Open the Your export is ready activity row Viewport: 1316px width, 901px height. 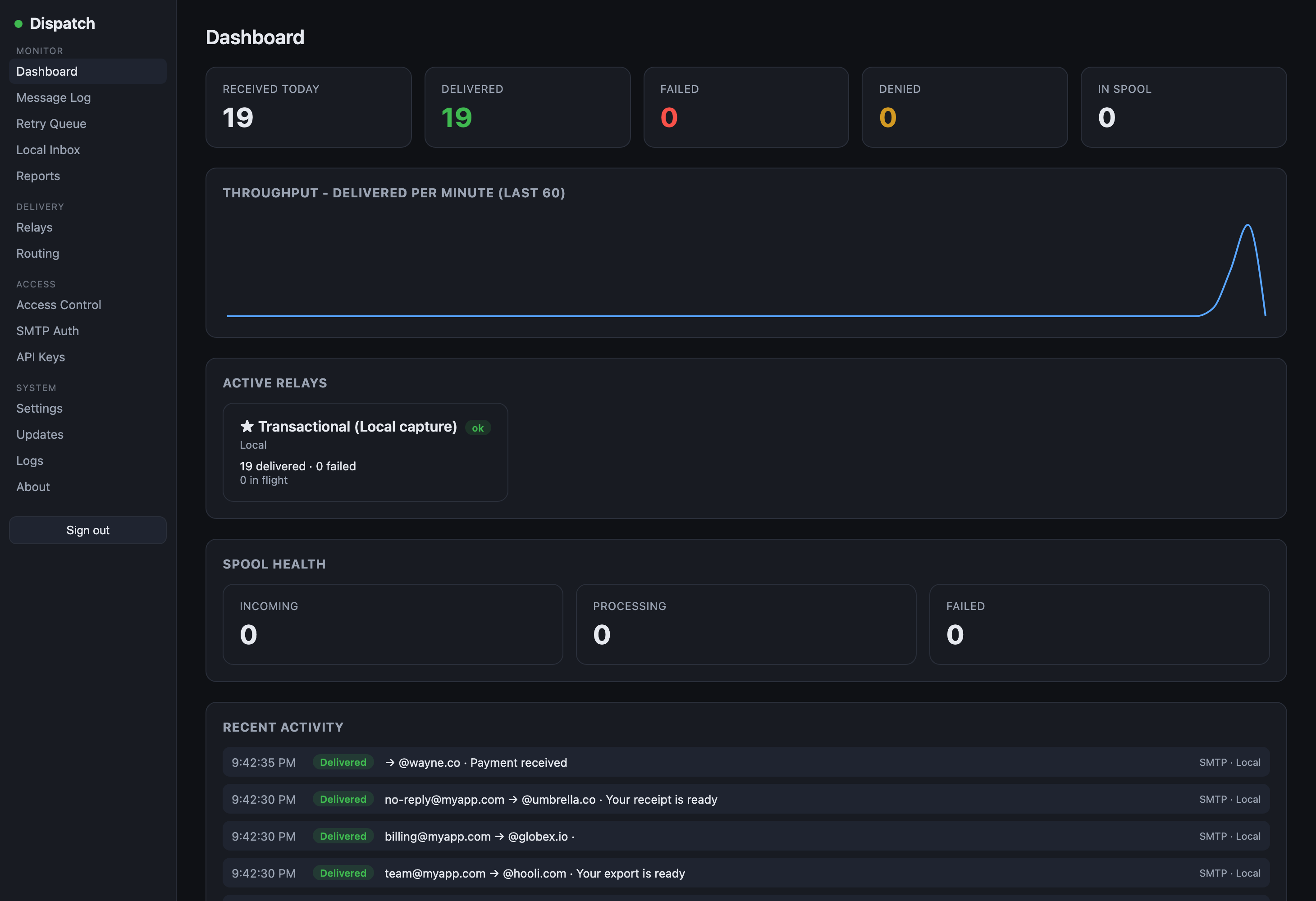746,873
